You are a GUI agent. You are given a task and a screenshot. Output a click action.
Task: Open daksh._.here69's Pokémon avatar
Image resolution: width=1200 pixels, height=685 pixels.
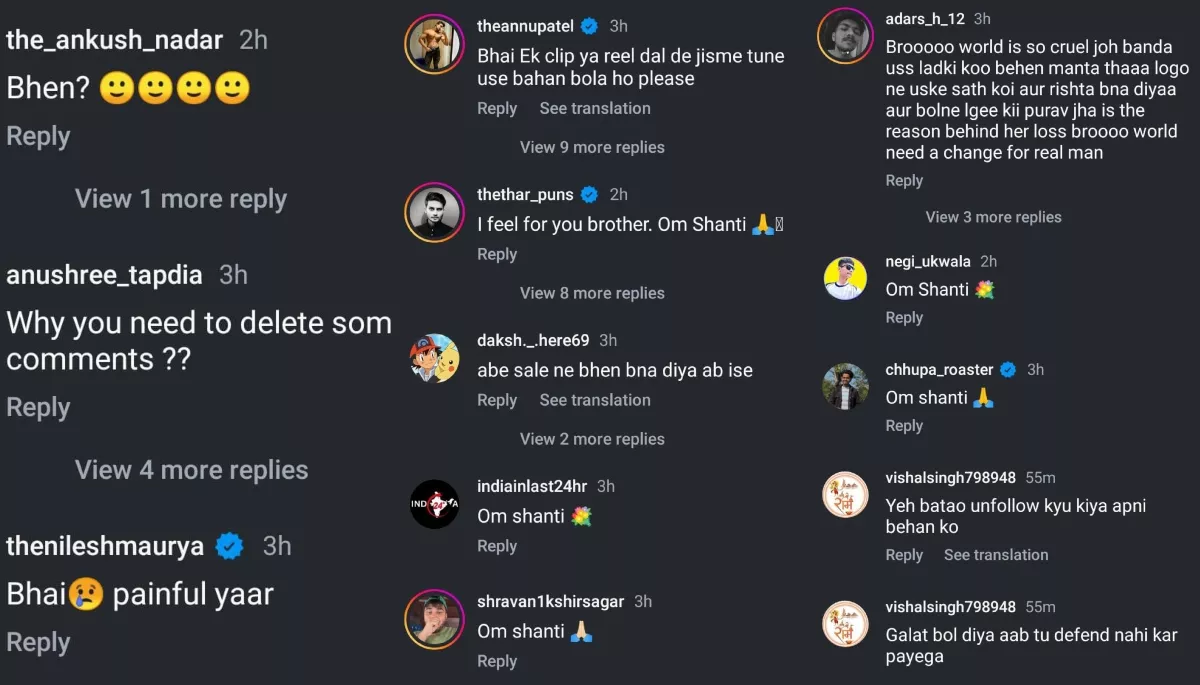tap(435, 358)
